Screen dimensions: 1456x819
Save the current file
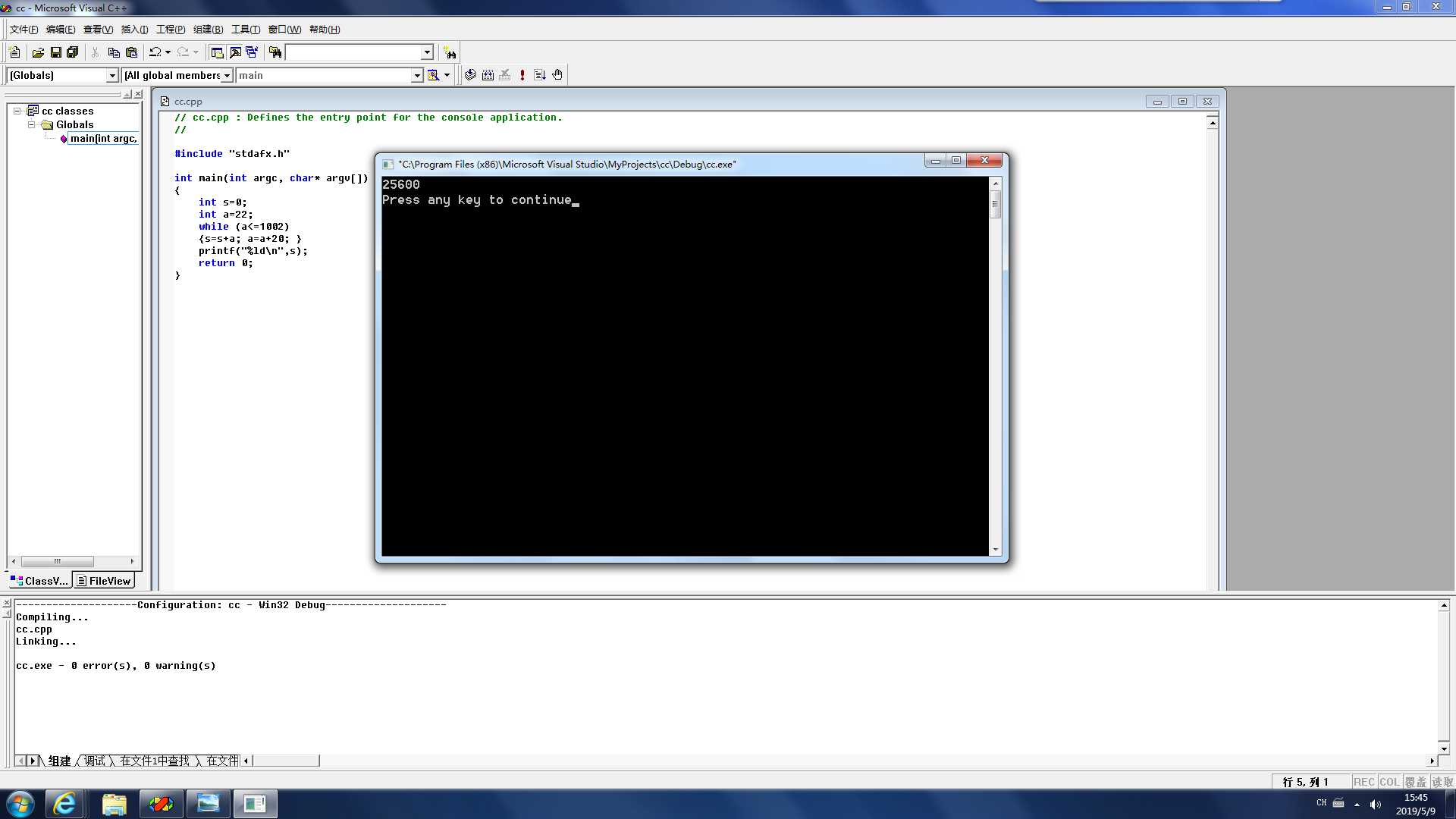(x=55, y=52)
